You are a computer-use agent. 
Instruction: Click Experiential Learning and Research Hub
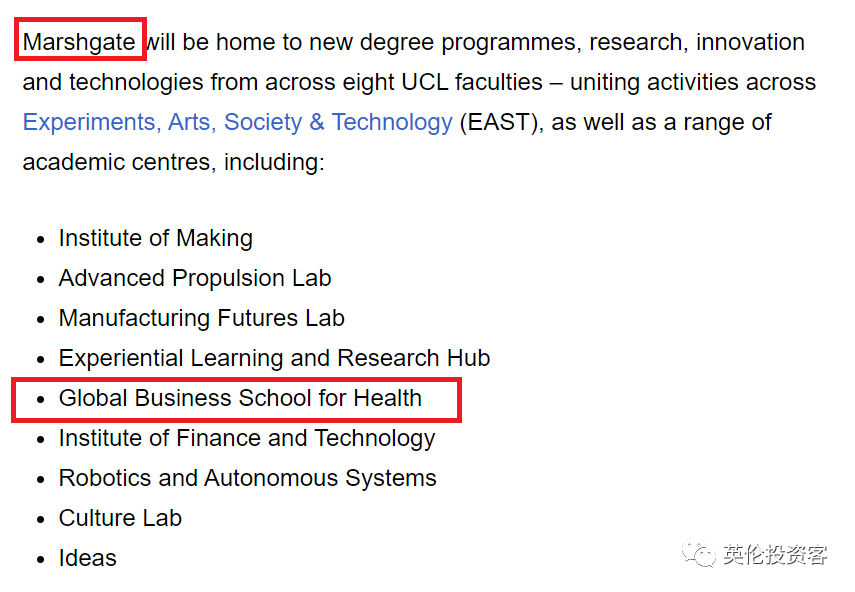(274, 358)
